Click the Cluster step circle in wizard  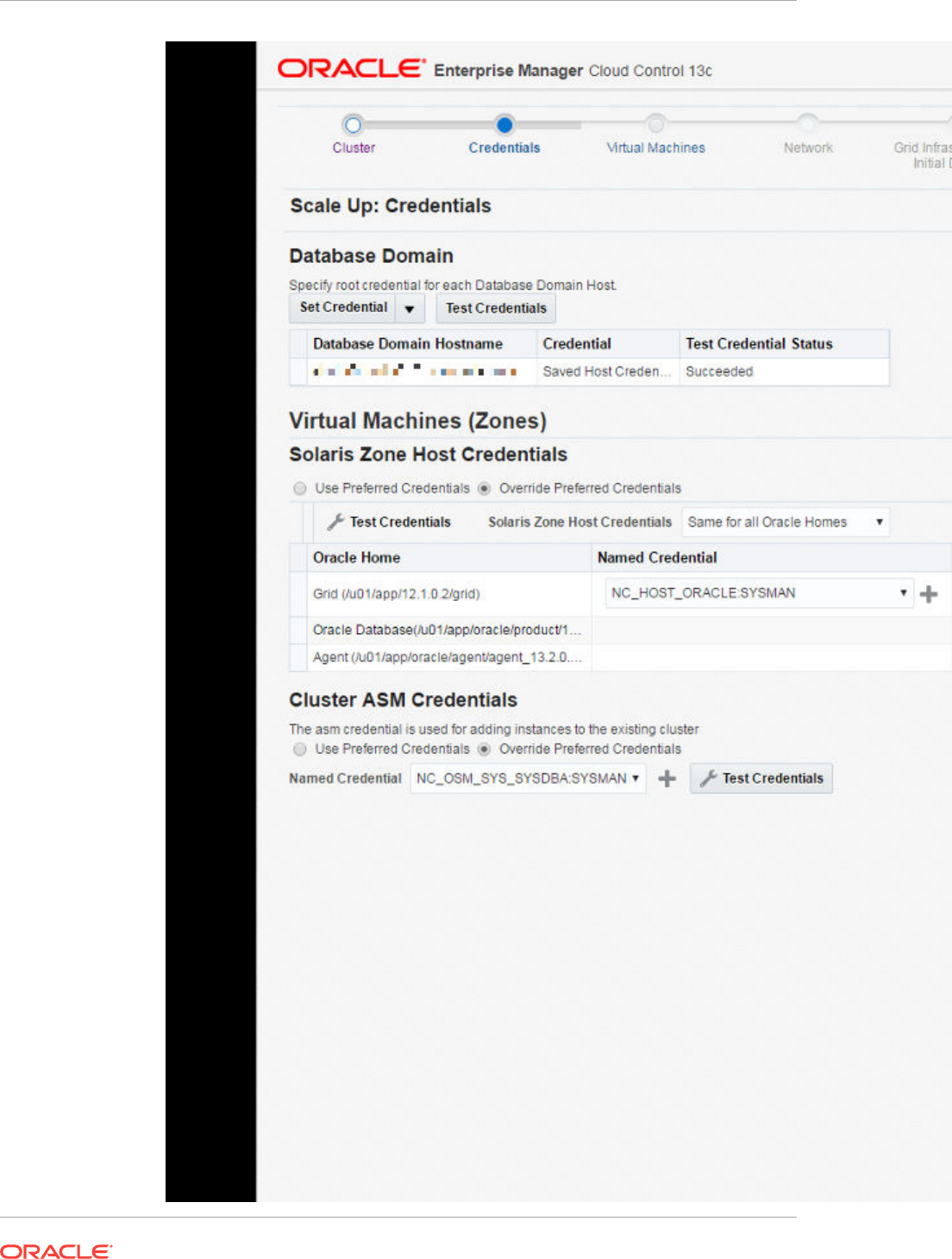[353, 125]
